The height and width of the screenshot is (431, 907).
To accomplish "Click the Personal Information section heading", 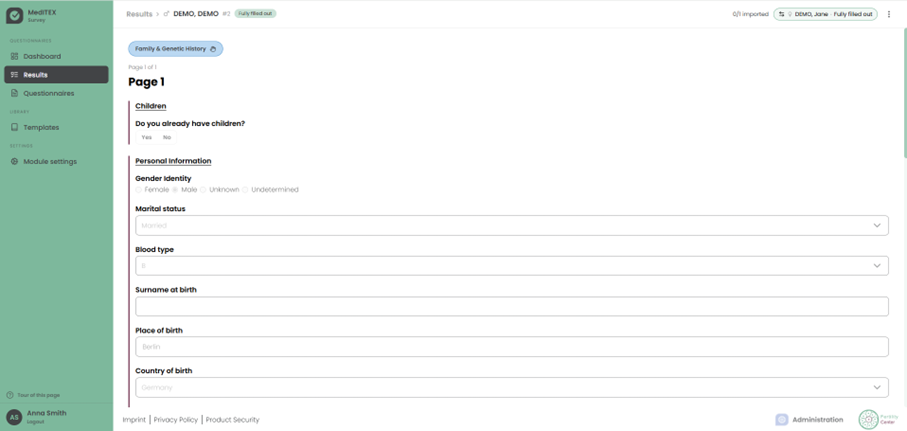I will [x=173, y=161].
